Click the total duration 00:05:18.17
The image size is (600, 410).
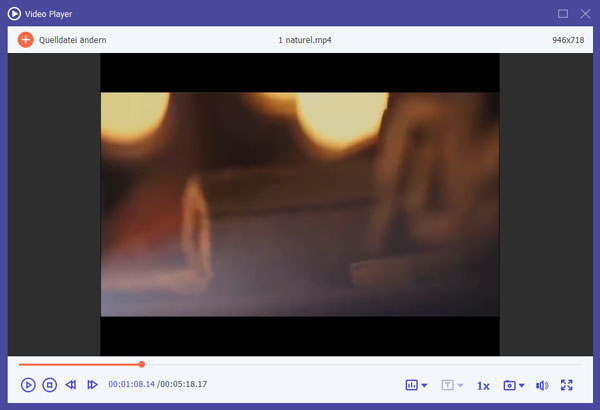click(x=184, y=384)
